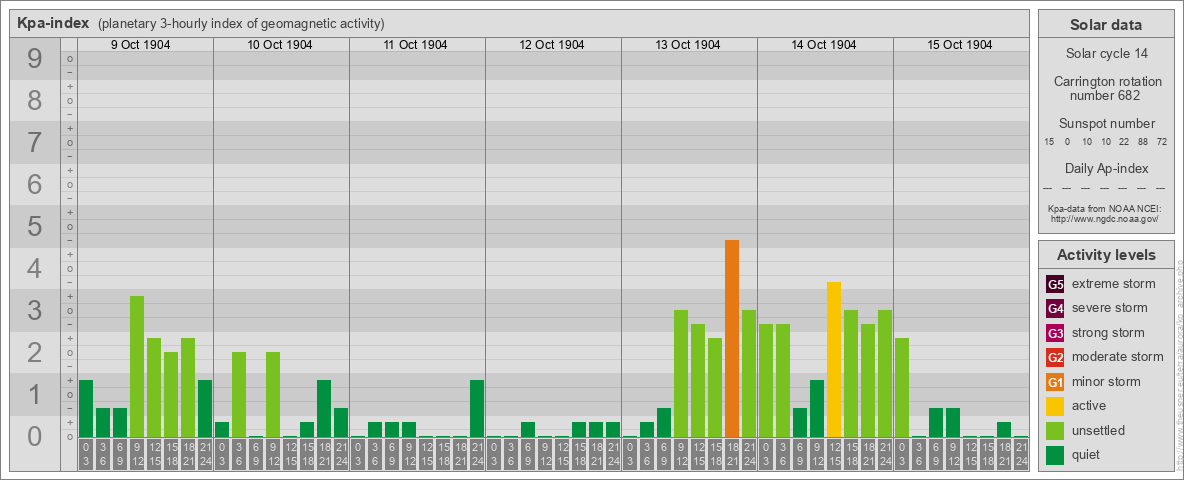Viewport: 1184px width, 480px height.
Task: Click the 'minor storm' legend label
Action: click(x=1106, y=381)
